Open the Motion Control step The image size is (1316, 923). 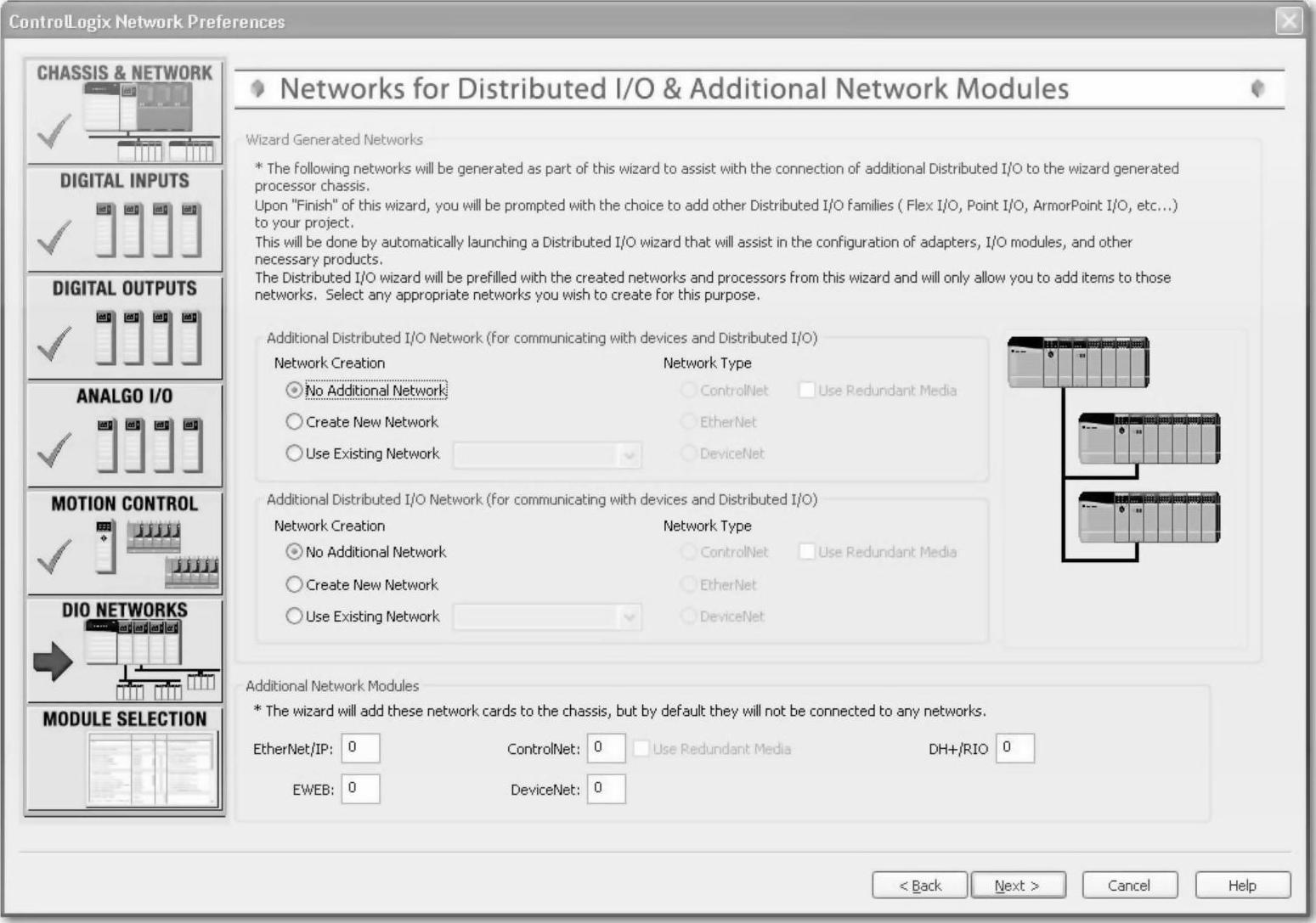click(x=125, y=543)
